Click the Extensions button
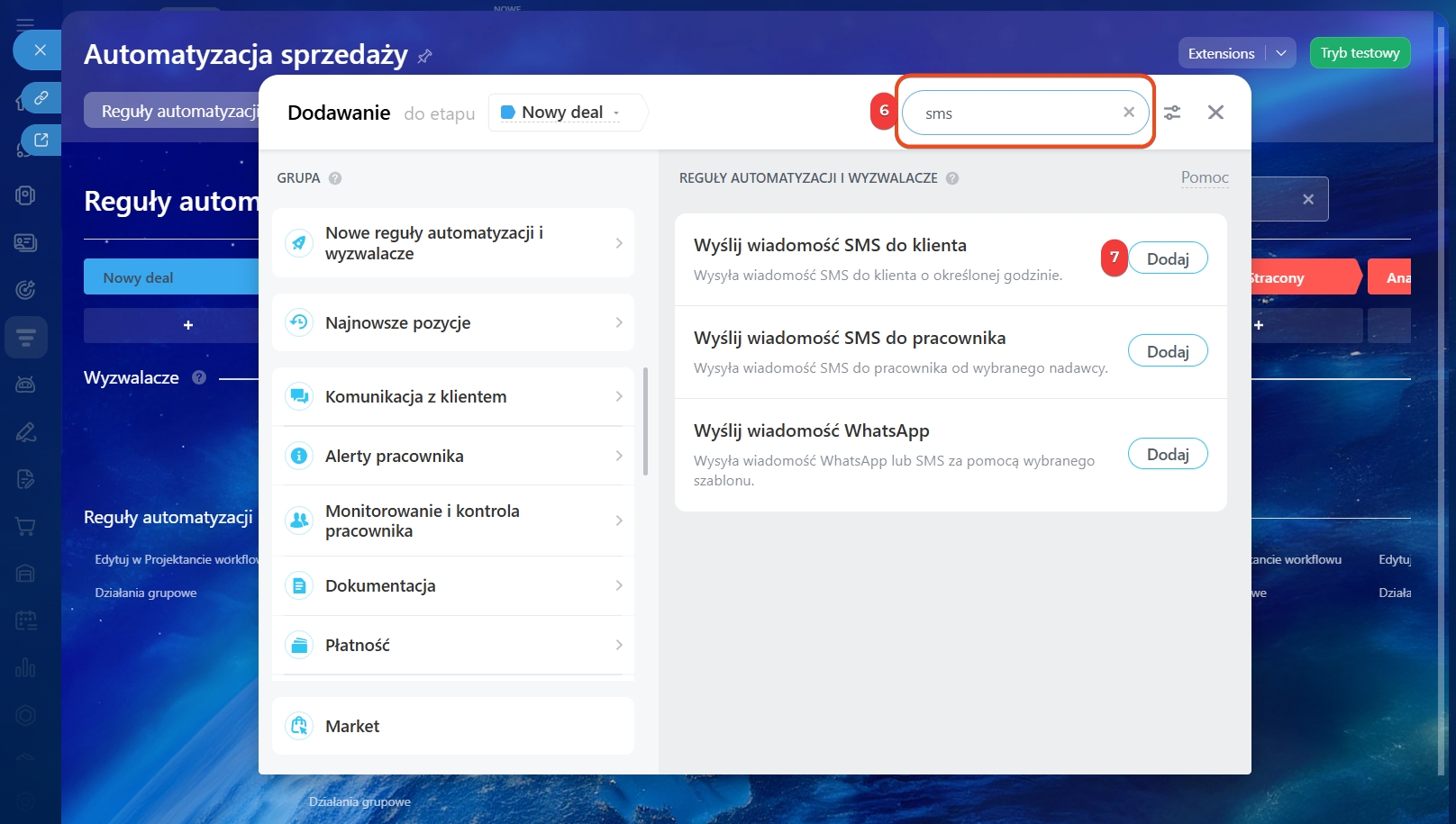Image resolution: width=1456 pixels, height=824 pixels. click(x=1222, y=53)
